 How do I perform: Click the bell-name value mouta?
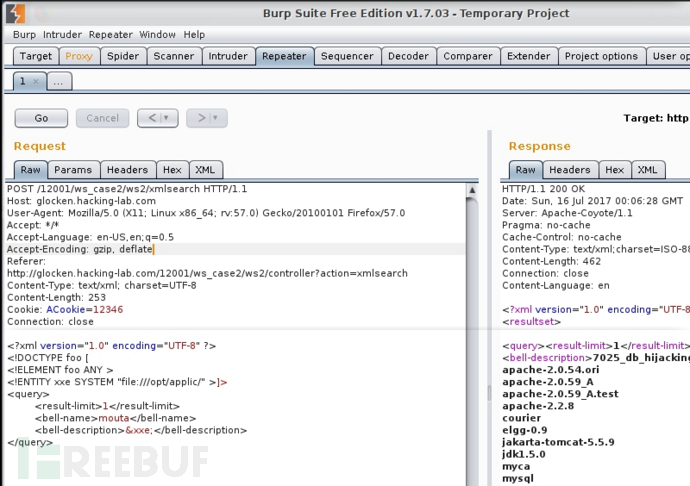point(114,418)
